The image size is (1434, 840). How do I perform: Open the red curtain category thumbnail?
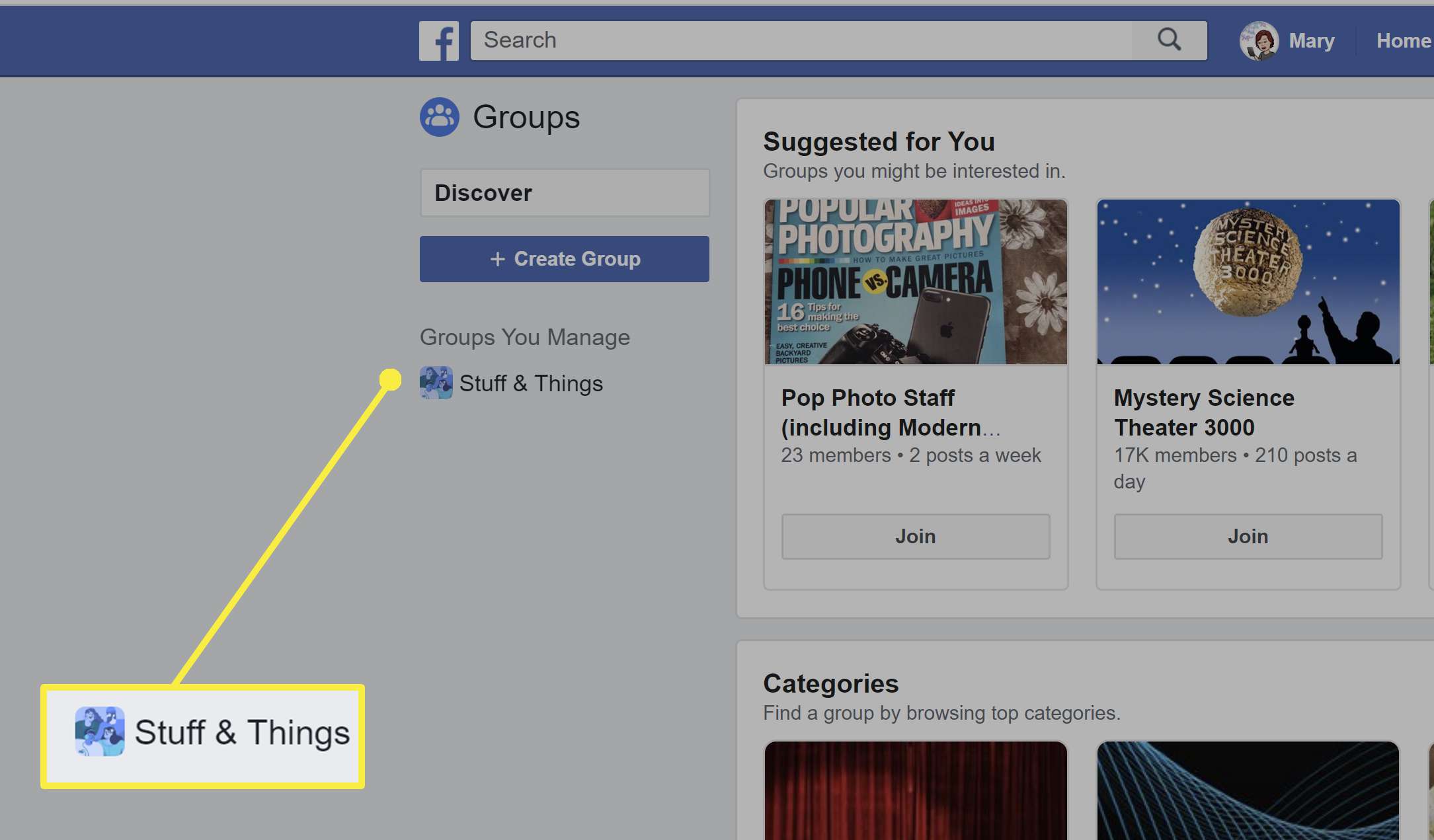click(x=916, y=790)
